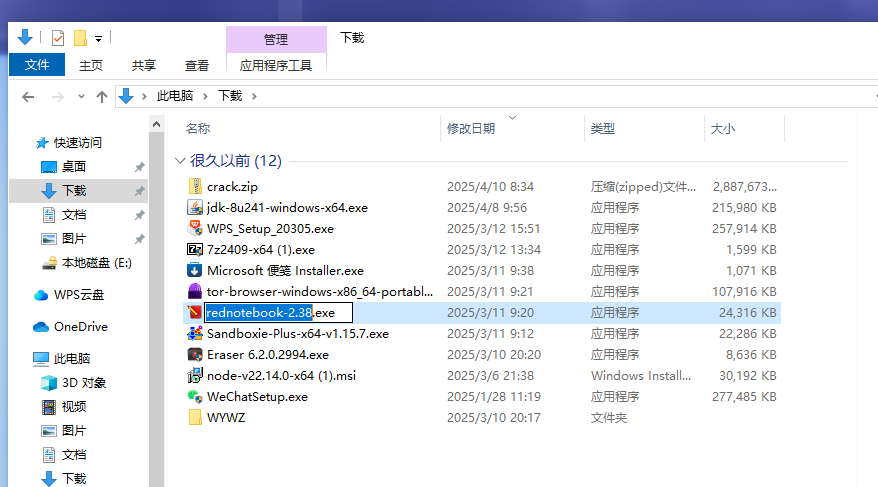Expand the chevron before 此电脑 in address bar

144,96
